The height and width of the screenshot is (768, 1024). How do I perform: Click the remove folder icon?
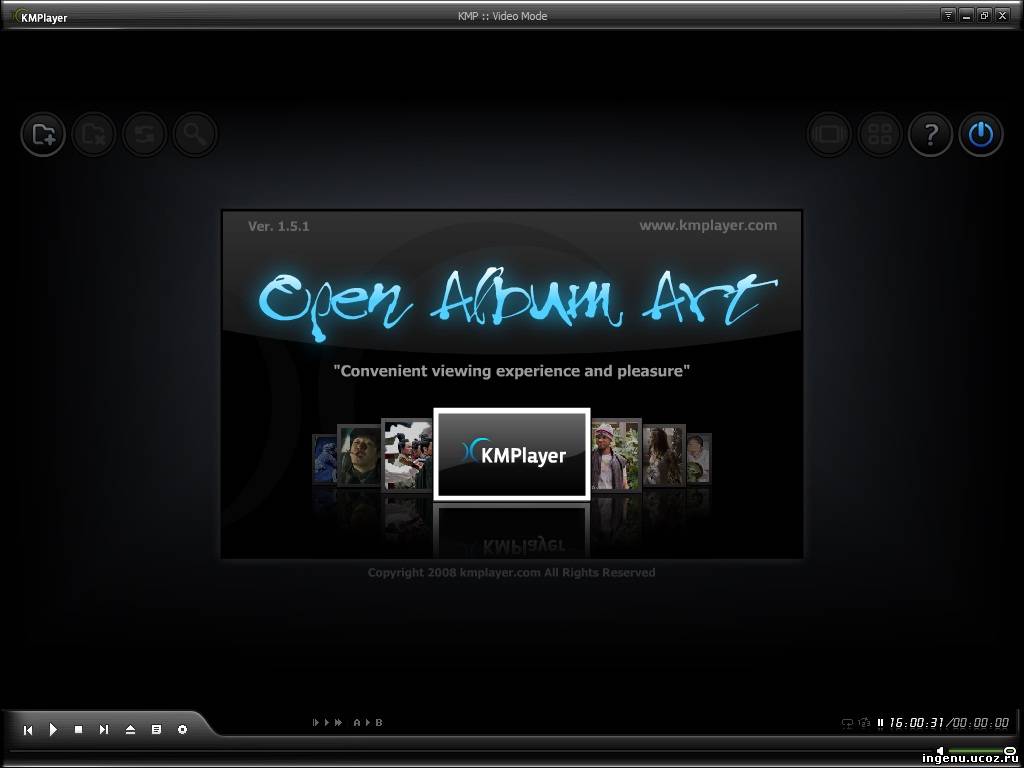click(x=94, y=134)
